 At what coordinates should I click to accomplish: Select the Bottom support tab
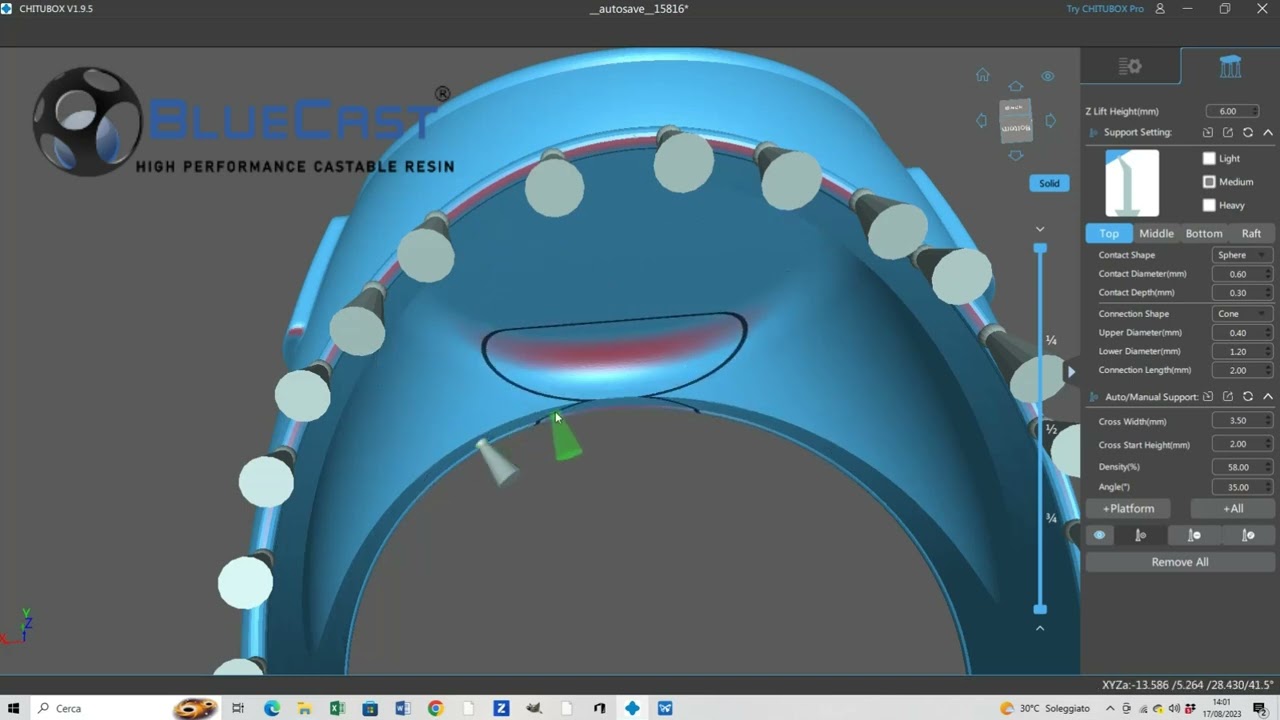1204,233
